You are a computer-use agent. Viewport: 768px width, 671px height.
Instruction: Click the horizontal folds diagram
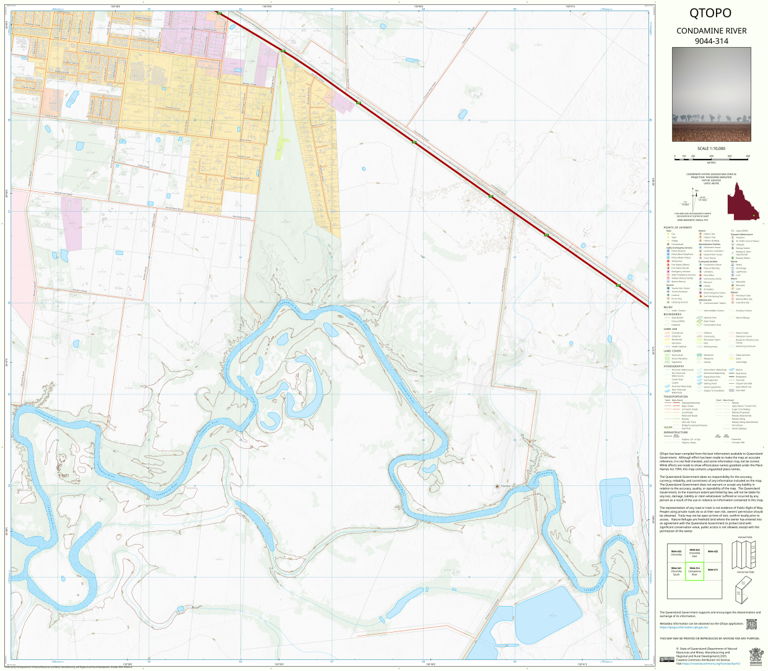coord(744,590)
